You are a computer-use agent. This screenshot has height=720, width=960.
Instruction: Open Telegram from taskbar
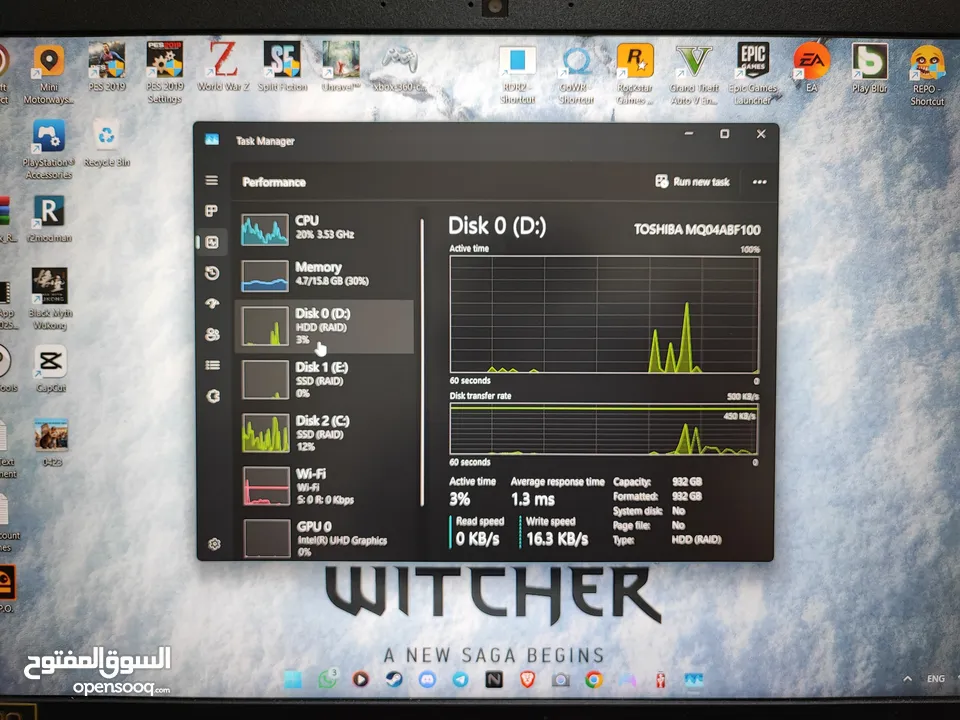pyautogui.click(x=460, y=680)
